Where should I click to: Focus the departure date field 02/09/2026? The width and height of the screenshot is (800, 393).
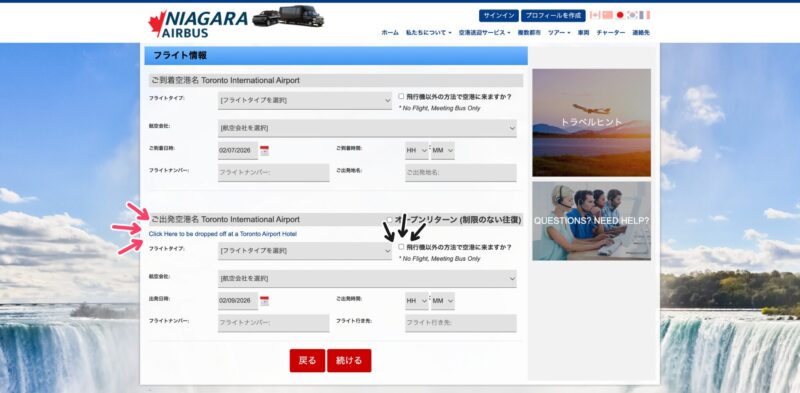pyautogui.click(x=238, y=301)
